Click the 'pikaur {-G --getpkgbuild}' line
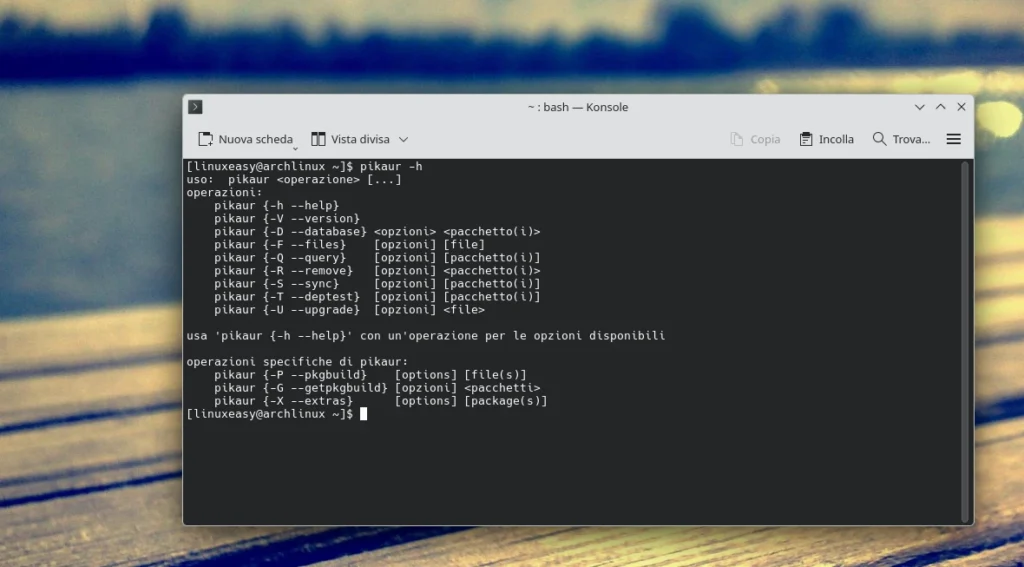 point(377,387)
